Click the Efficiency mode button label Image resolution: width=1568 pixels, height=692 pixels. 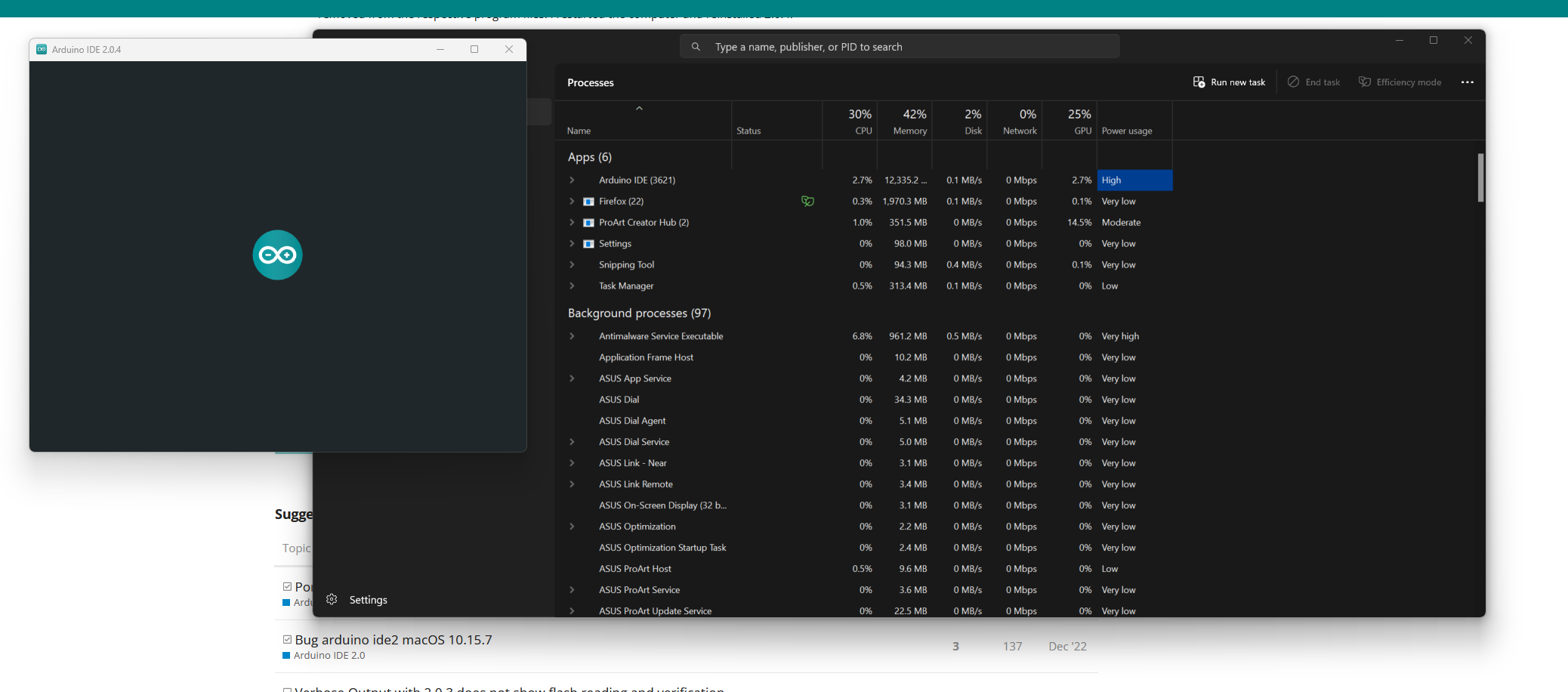coord(1409,82)
